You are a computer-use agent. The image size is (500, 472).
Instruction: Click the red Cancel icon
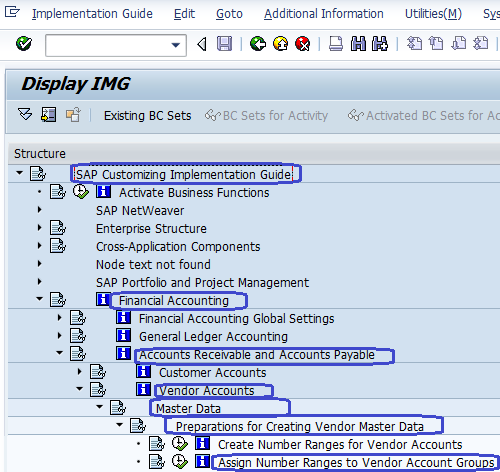point(303,44)
